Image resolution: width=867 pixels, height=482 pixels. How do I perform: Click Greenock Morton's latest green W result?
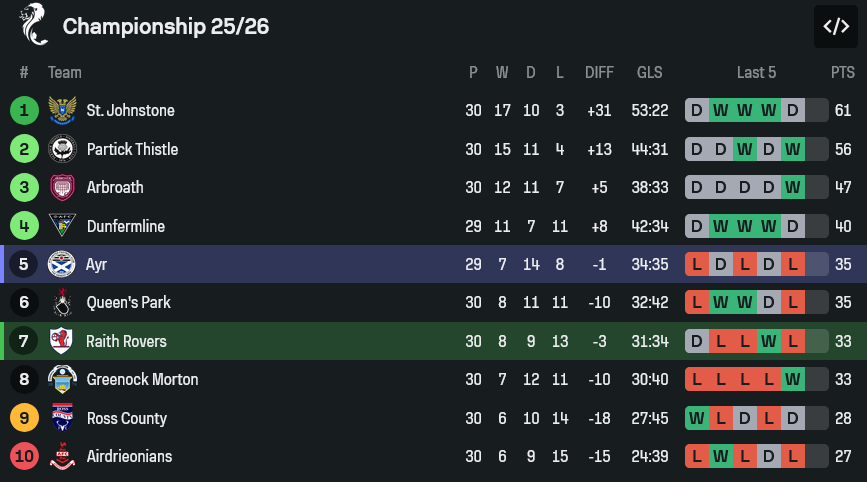793,379
